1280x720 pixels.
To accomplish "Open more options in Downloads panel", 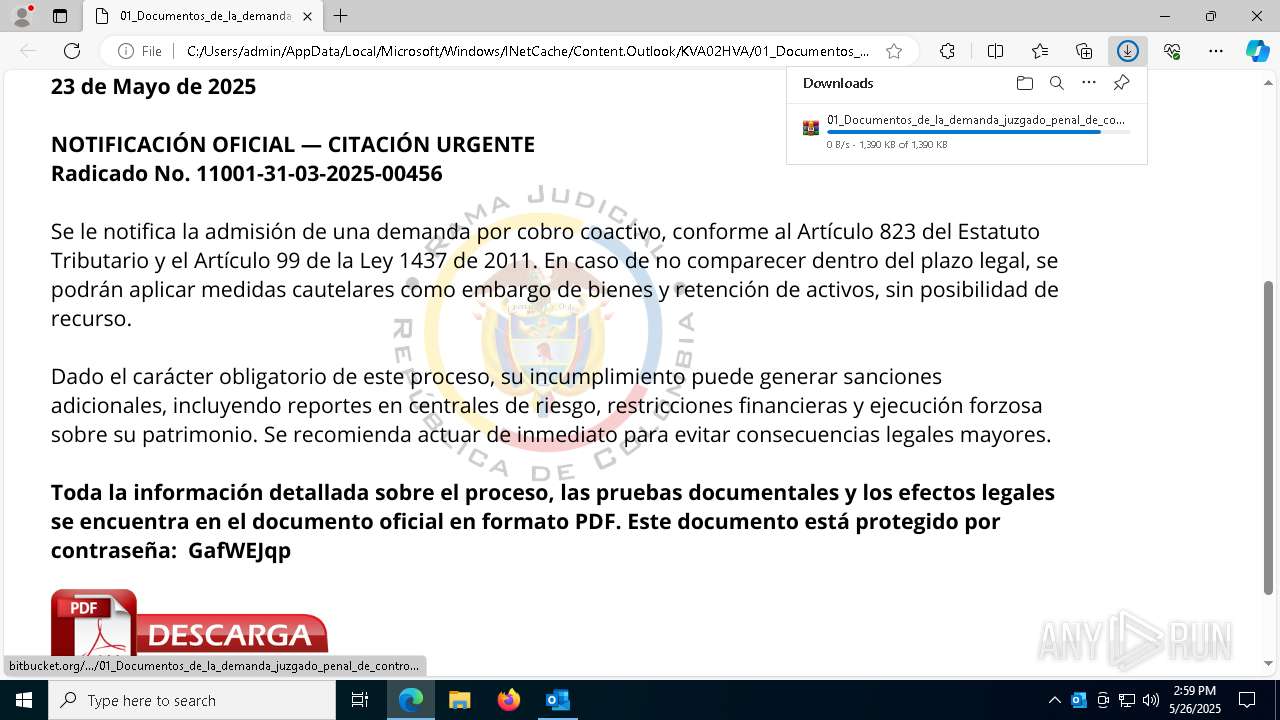I will 1089,83.
